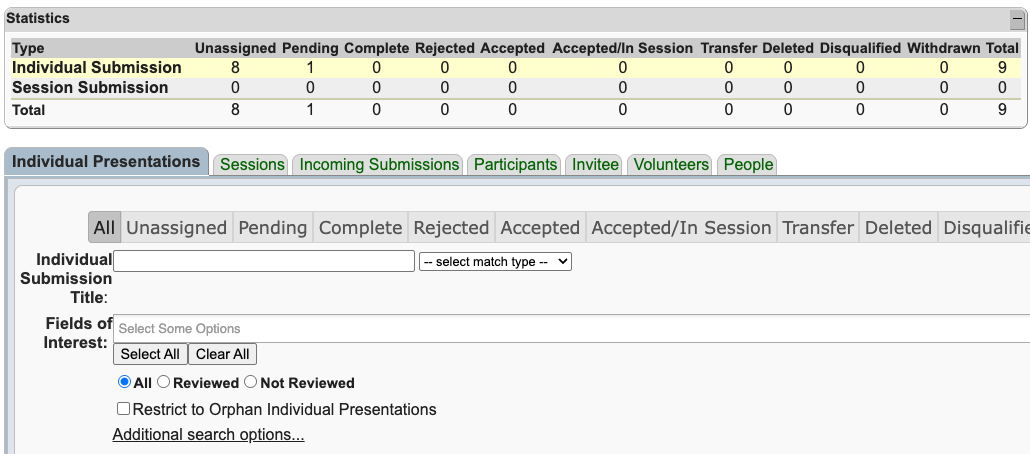The height and width of the screenshot is (454, 1030).
Task: Expand Additional search options
Action: (208, 435)
